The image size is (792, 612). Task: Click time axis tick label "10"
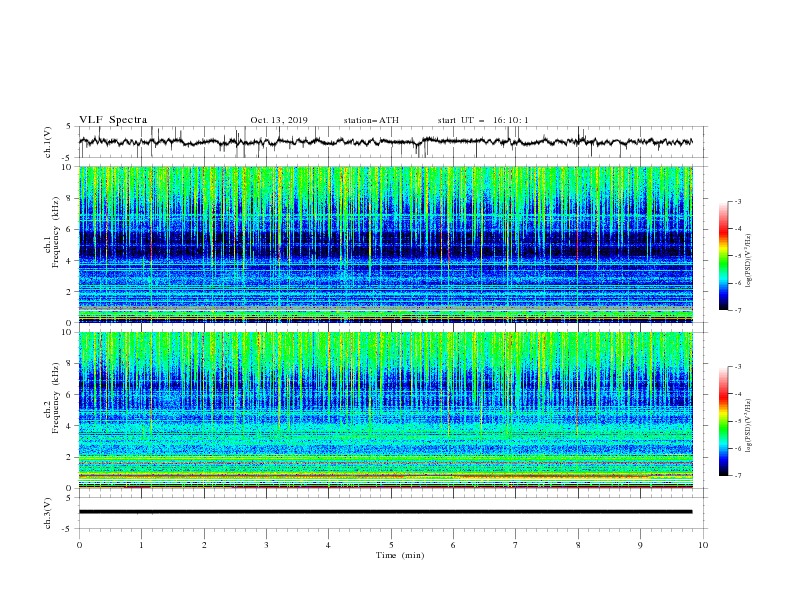(703, 545)
